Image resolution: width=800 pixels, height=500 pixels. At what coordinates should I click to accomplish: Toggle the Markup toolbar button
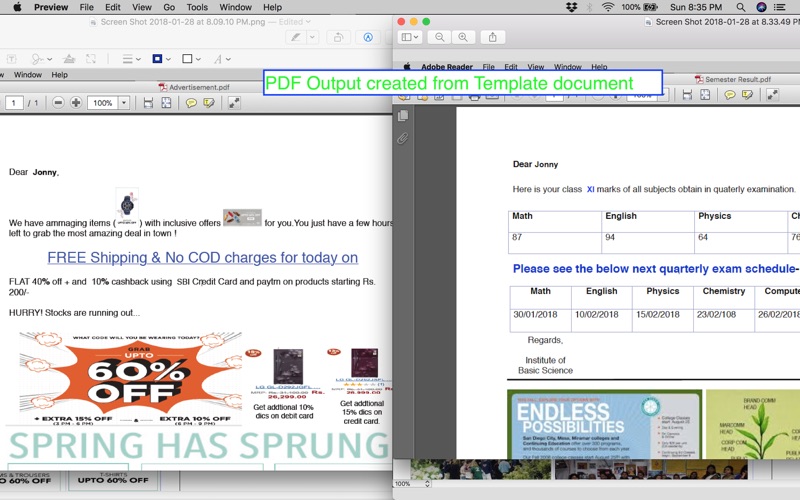tap(368, 37)
